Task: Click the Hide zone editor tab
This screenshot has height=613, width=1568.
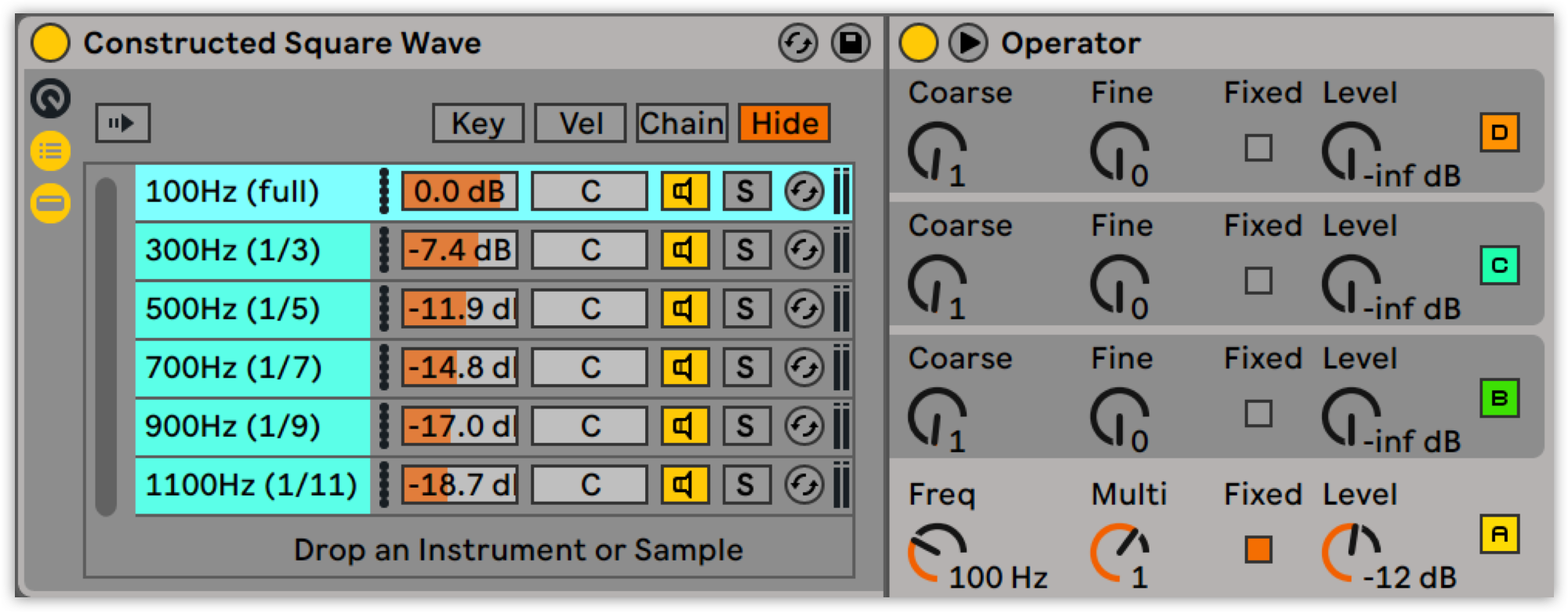Action: pos(785,123)
